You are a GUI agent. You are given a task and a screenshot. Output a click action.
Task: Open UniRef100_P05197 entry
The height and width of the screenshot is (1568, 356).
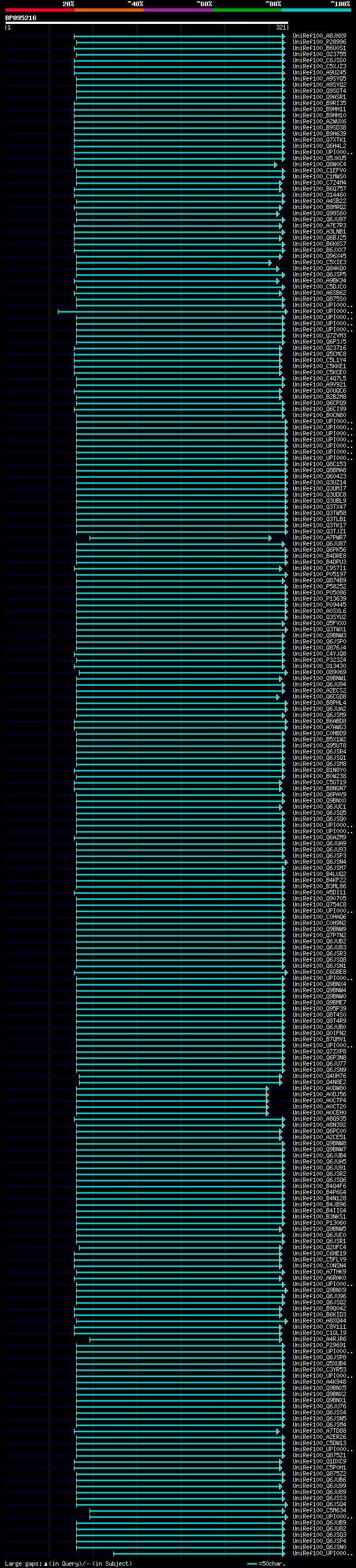(x=319, y=575)
